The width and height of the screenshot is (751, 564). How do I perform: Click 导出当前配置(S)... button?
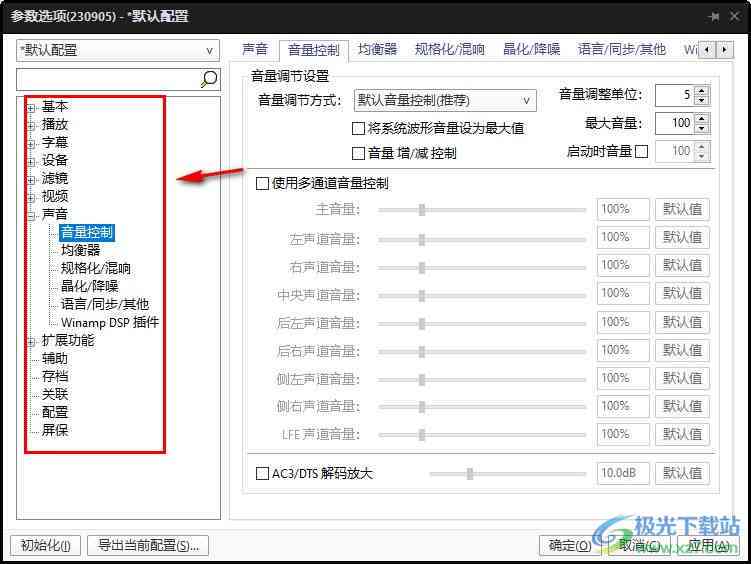pyautogui.click(x=148, y=545)
